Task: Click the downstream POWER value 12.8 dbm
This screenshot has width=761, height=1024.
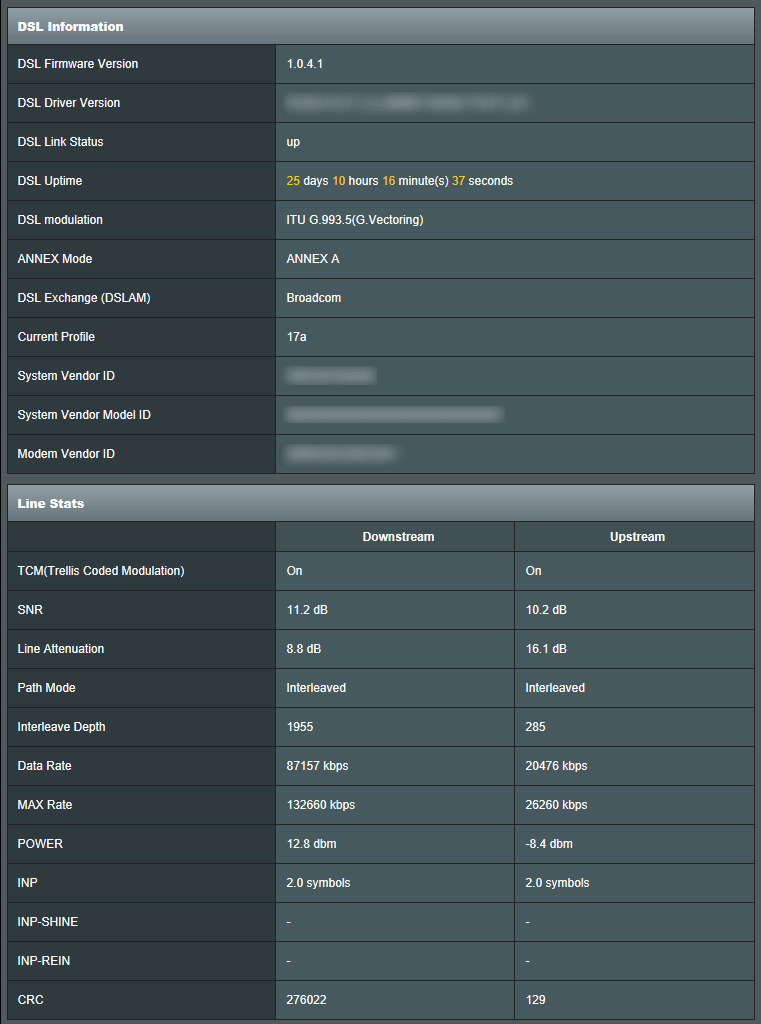Action: (312, 844)
